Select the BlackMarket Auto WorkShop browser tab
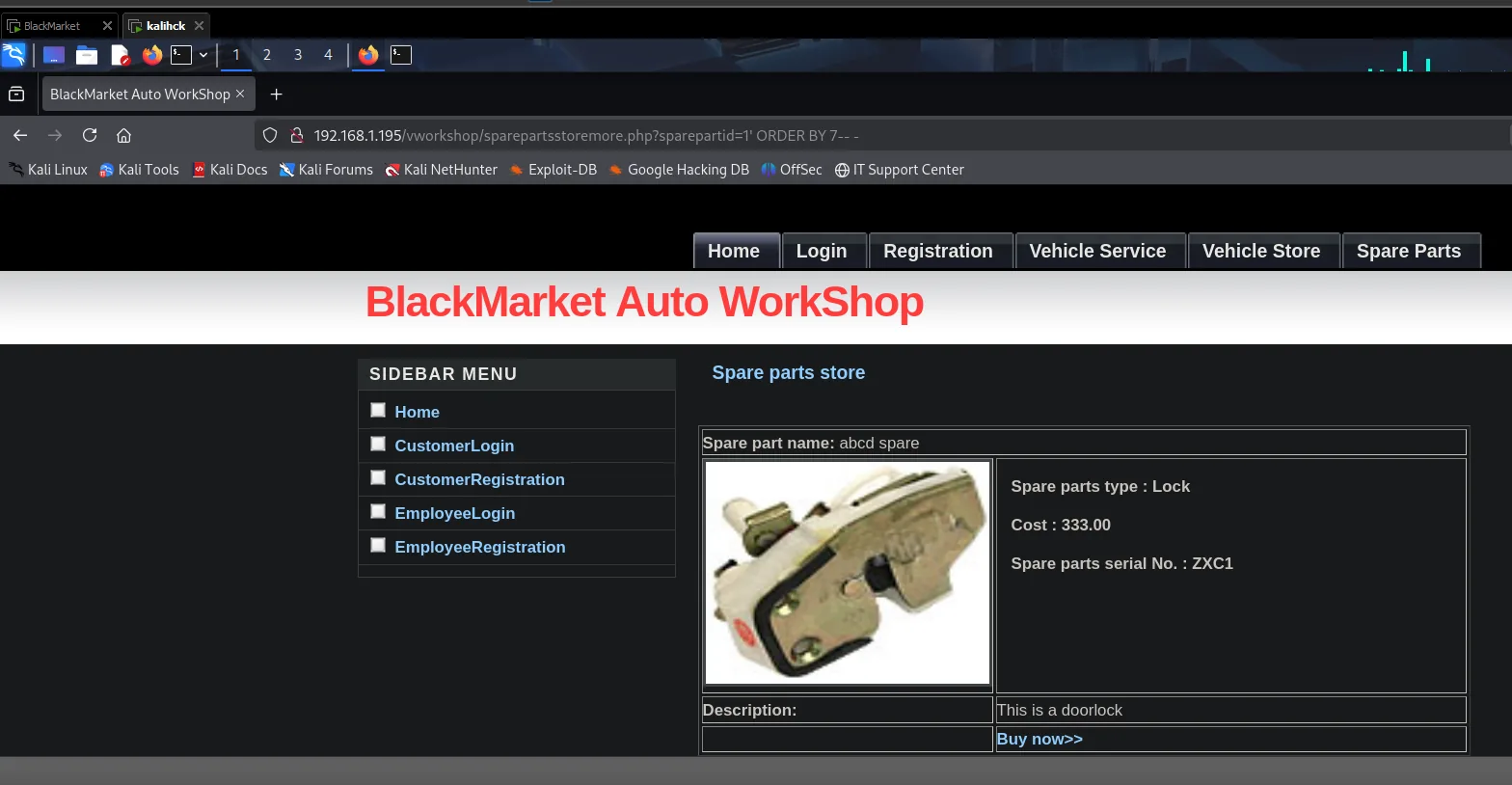1512x785 pixels. tap(140, 94)
